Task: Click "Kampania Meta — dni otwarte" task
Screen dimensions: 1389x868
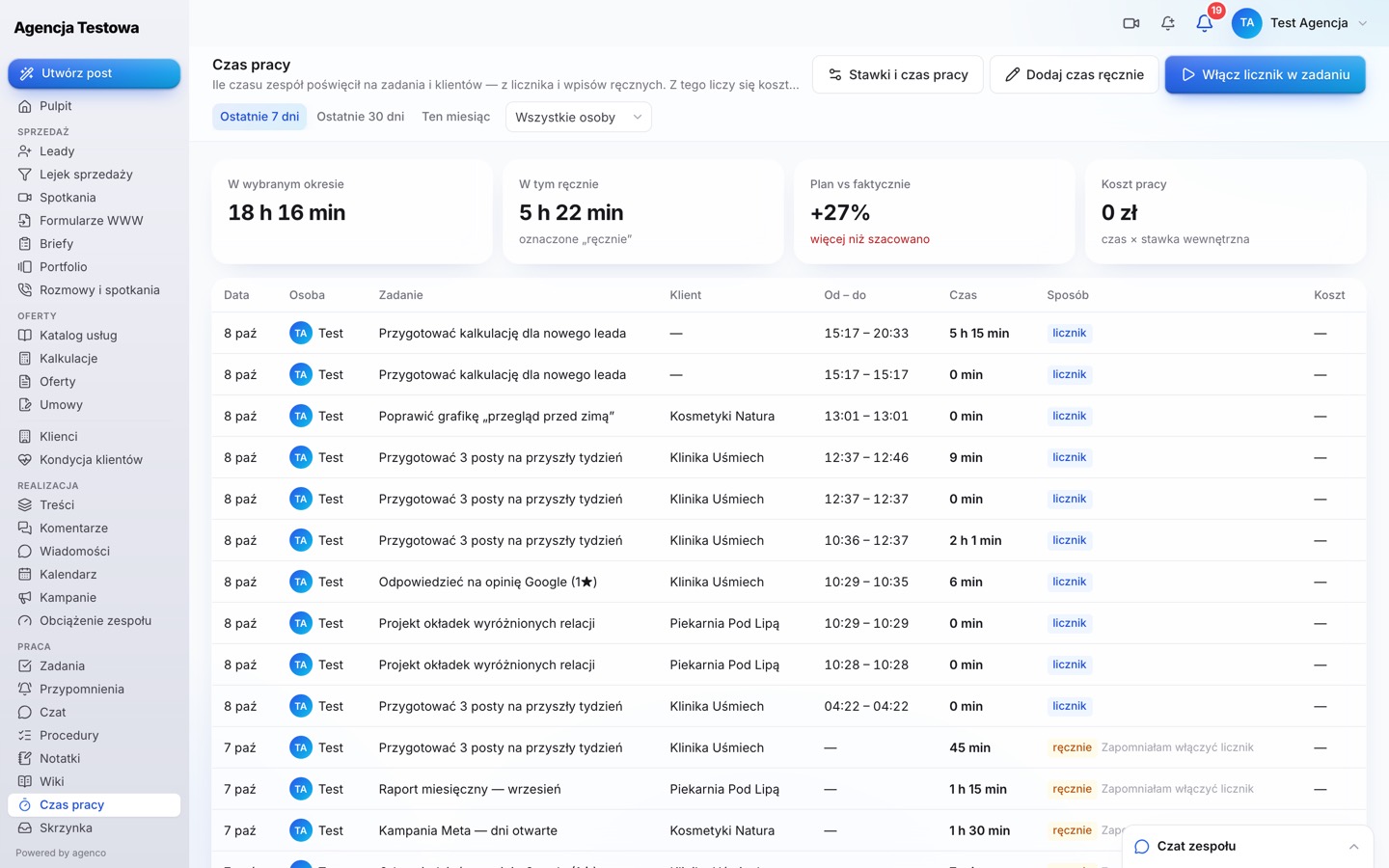Action: 468,830
